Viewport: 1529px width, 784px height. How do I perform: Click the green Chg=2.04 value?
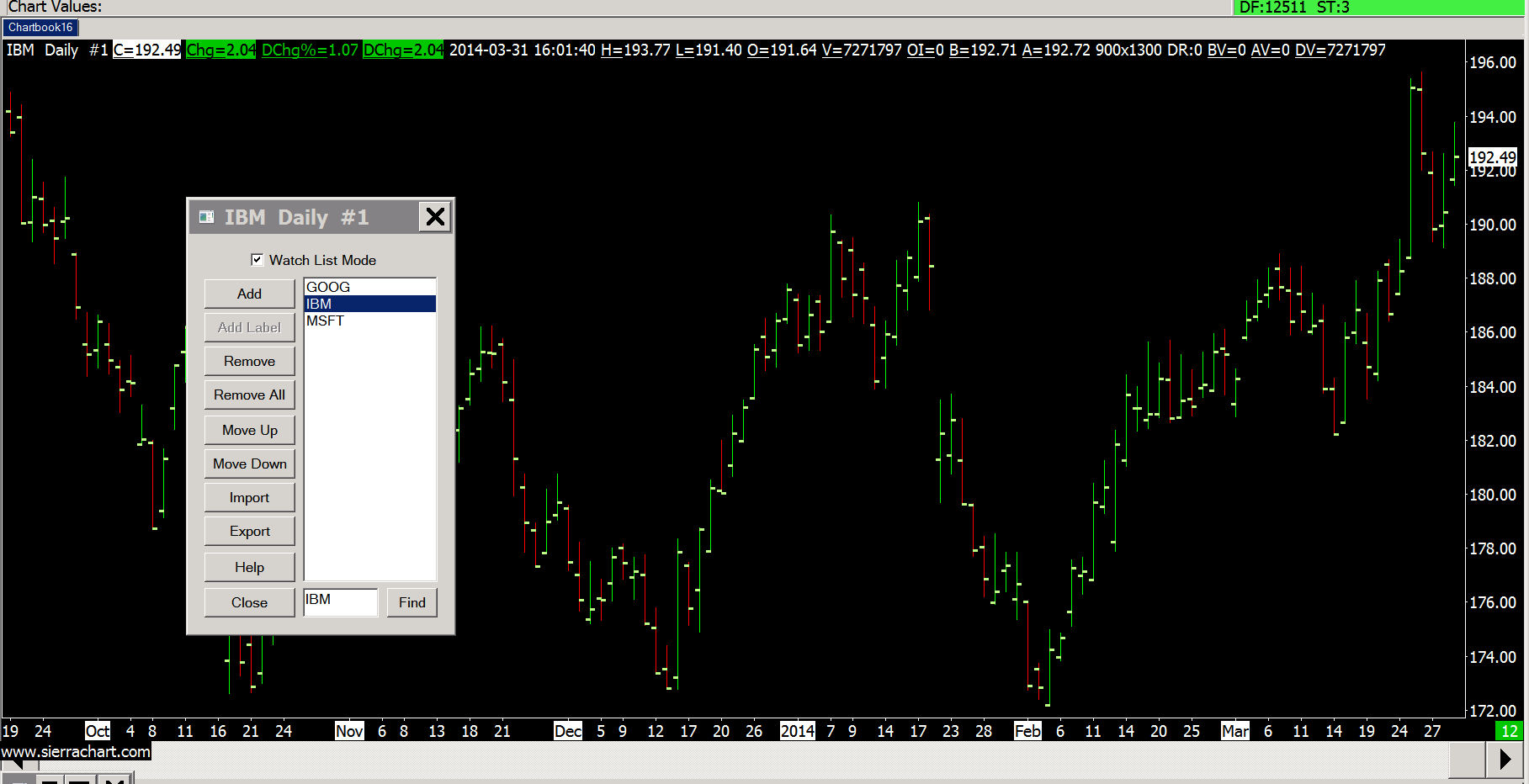(221, 50)
